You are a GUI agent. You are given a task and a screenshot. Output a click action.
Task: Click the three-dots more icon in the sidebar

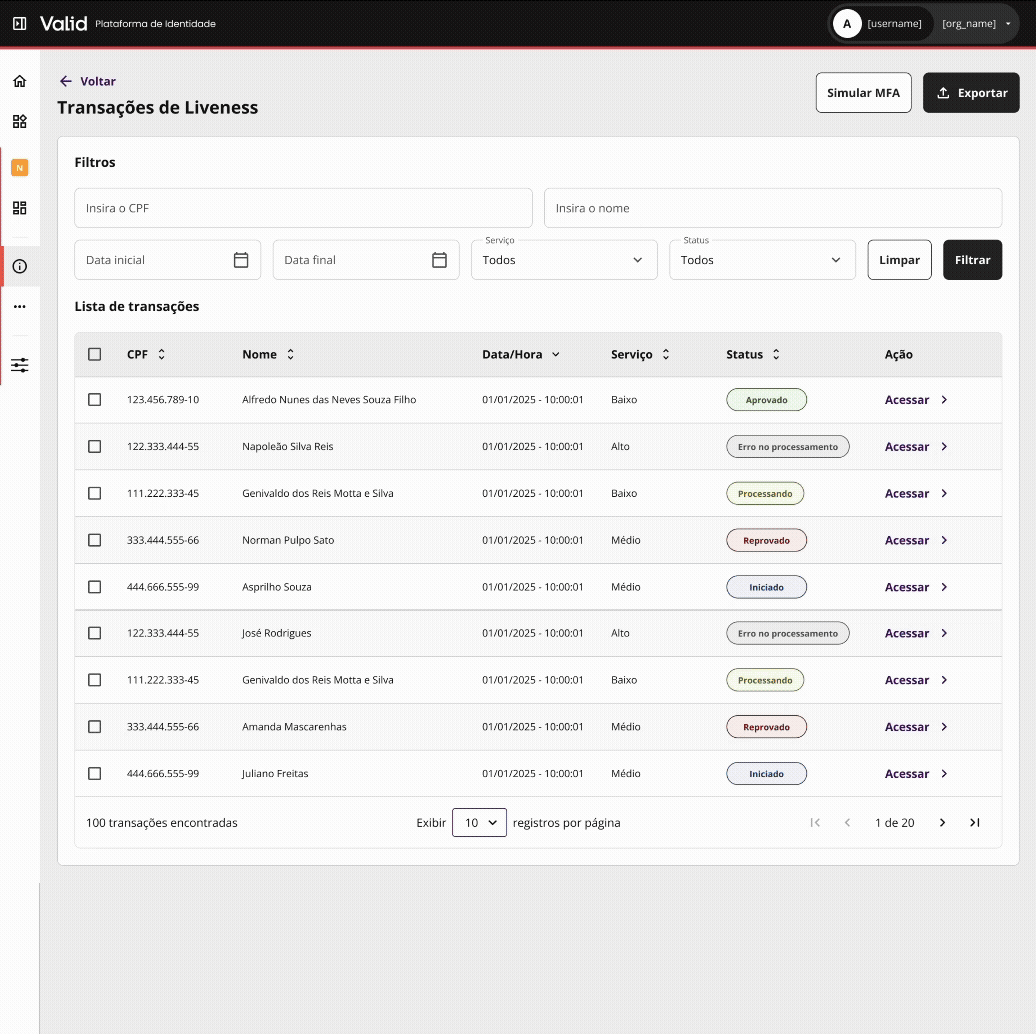point(19,307)
